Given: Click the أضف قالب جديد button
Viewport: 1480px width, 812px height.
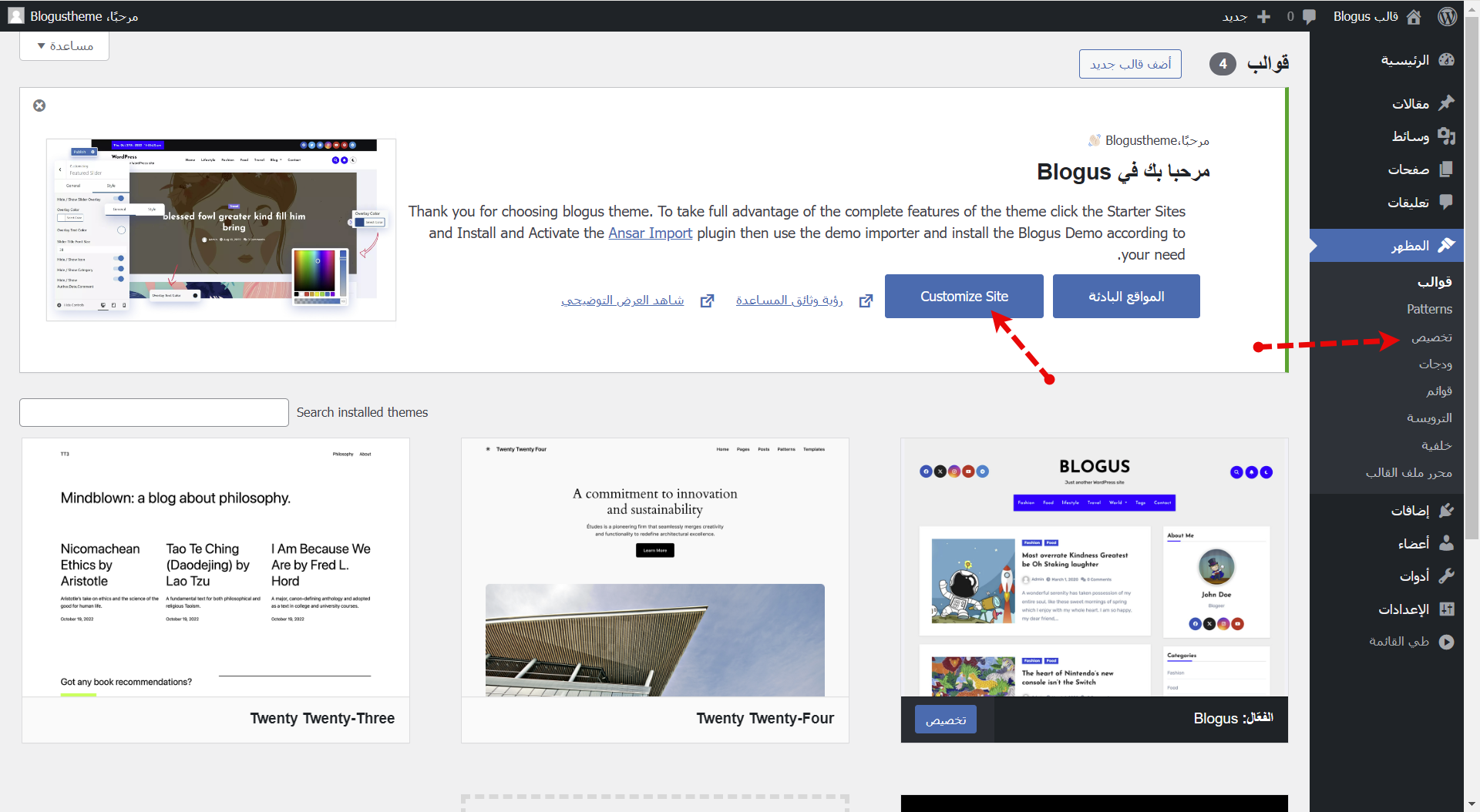Looking at the screenshot, I should (x=1129, y=64).
